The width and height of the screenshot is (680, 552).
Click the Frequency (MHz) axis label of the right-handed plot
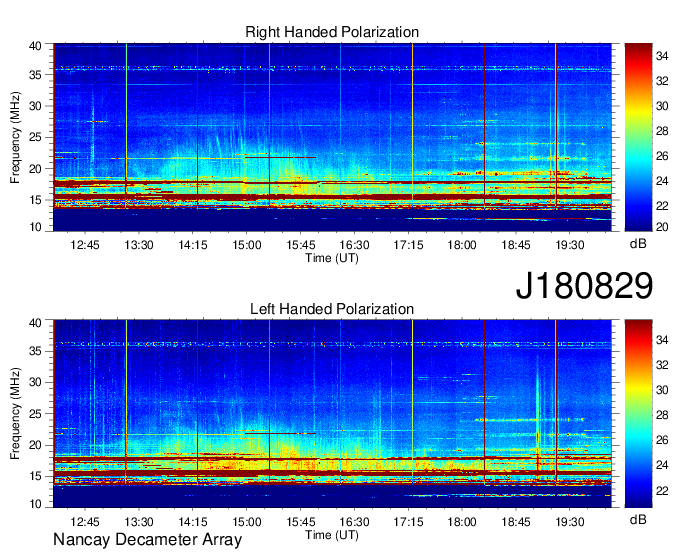tap(15, 137)
